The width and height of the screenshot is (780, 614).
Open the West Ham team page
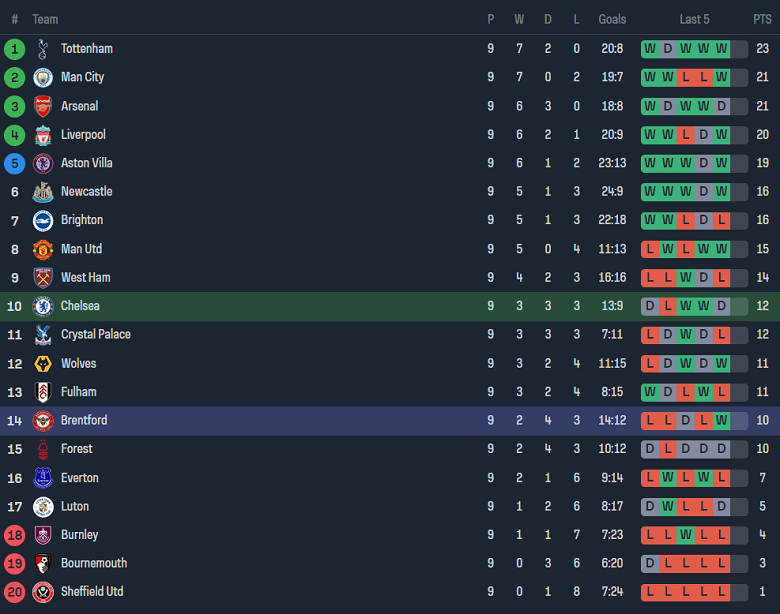[x=85, y=277]
